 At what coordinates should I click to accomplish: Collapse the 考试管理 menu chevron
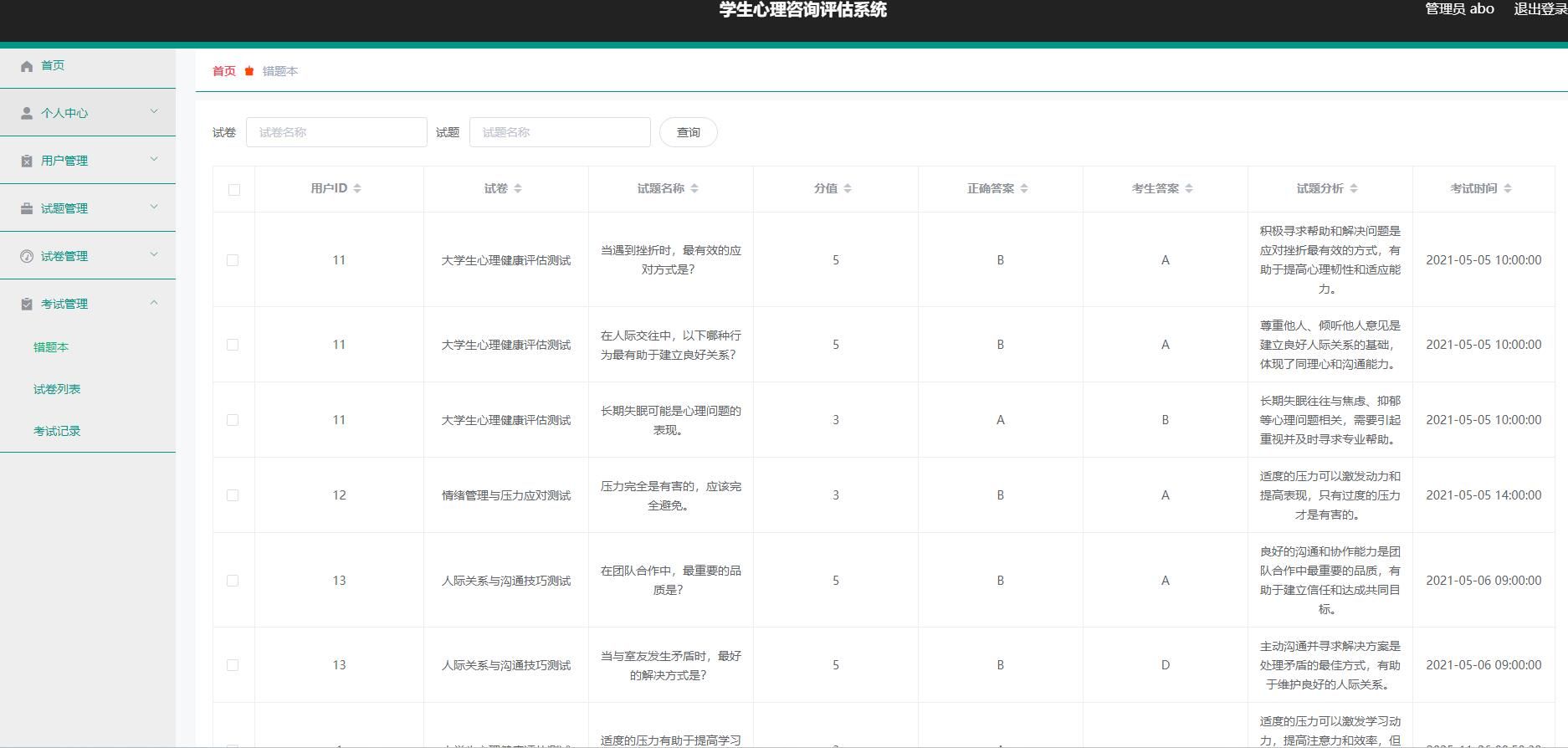(x=154, y=303)
